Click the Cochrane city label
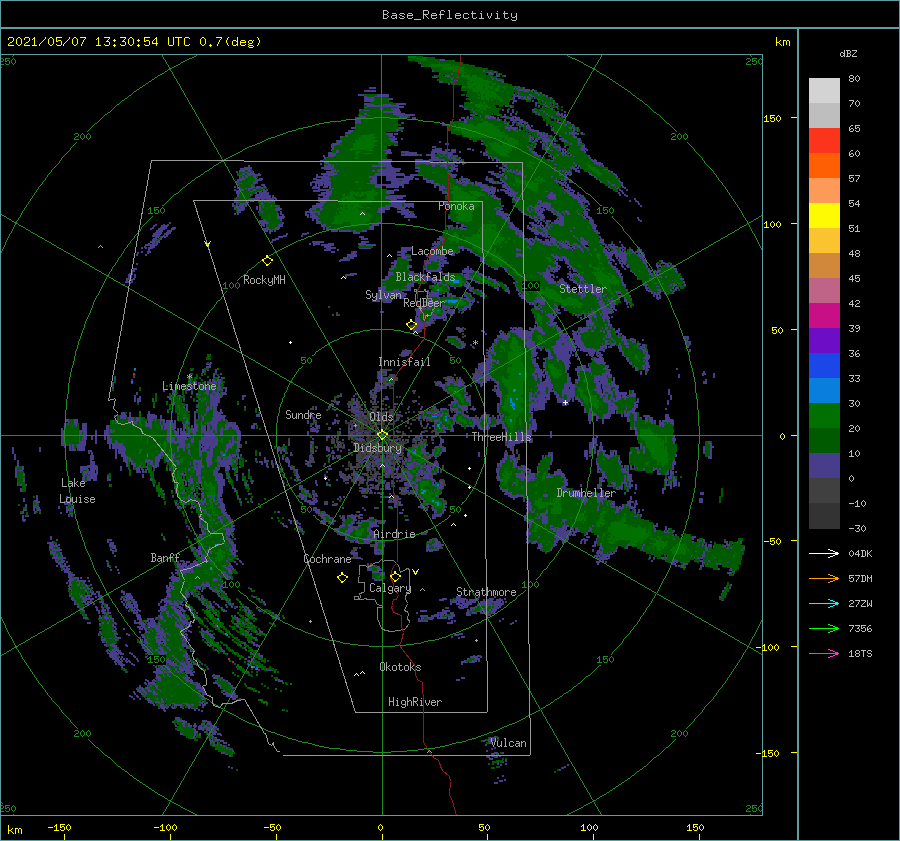This screenshot has height=841, width=900. click(x=327, y=559)
